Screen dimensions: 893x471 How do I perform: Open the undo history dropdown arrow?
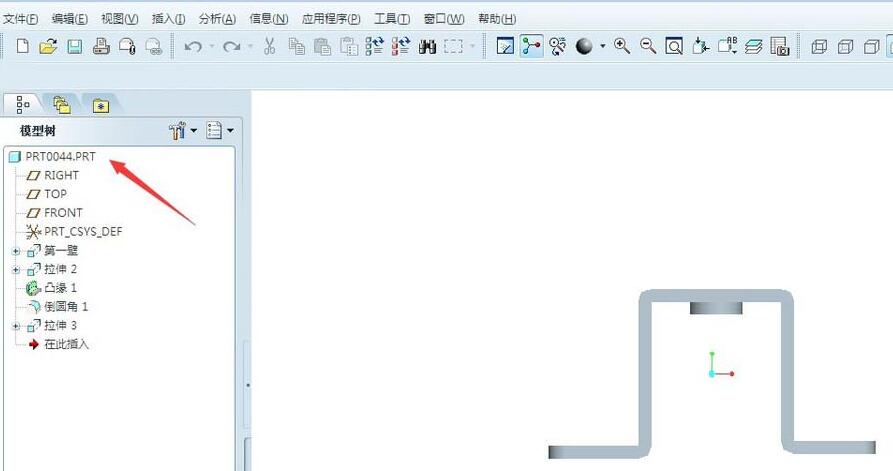212,46
